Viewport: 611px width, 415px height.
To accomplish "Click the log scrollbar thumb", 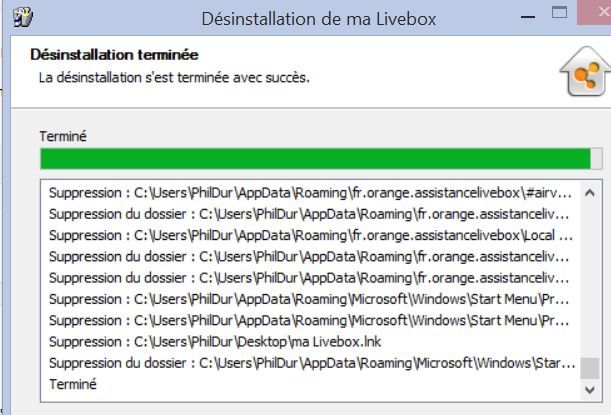I will (591, 367).
